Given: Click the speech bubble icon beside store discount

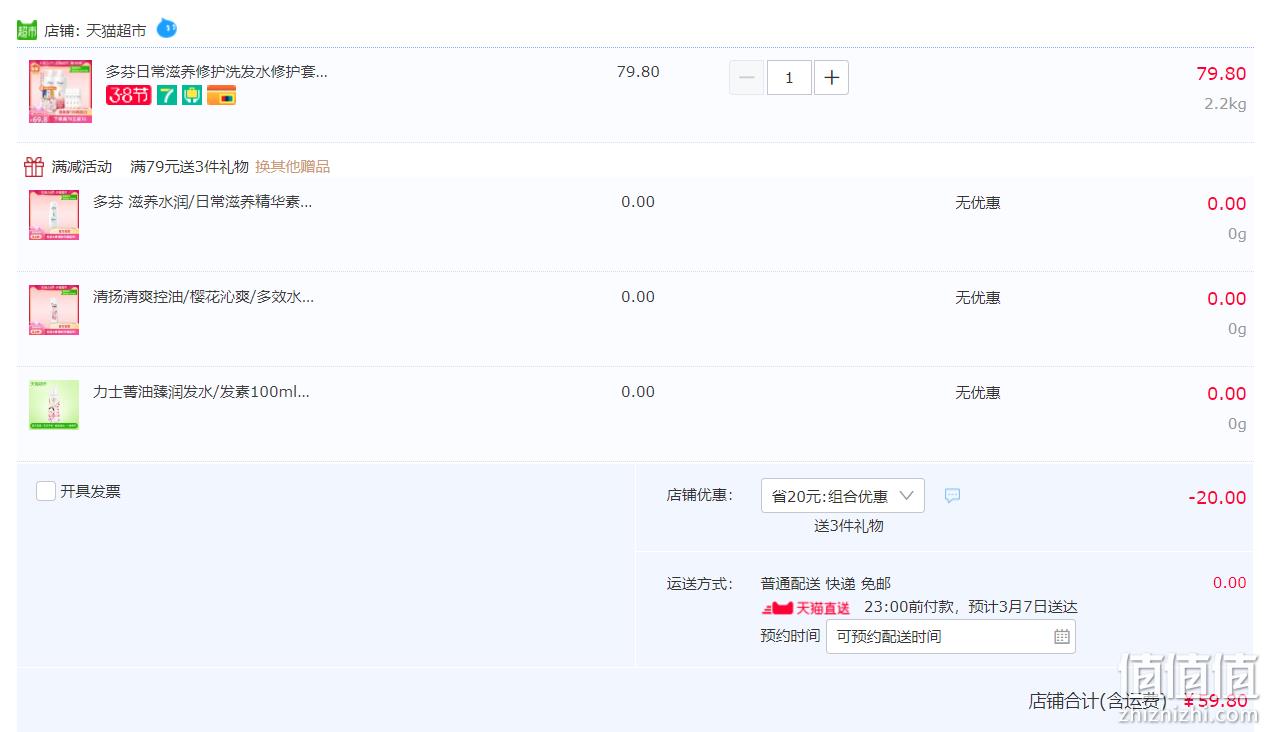Looking at the screenshot, I should click(x=952, y=495).
